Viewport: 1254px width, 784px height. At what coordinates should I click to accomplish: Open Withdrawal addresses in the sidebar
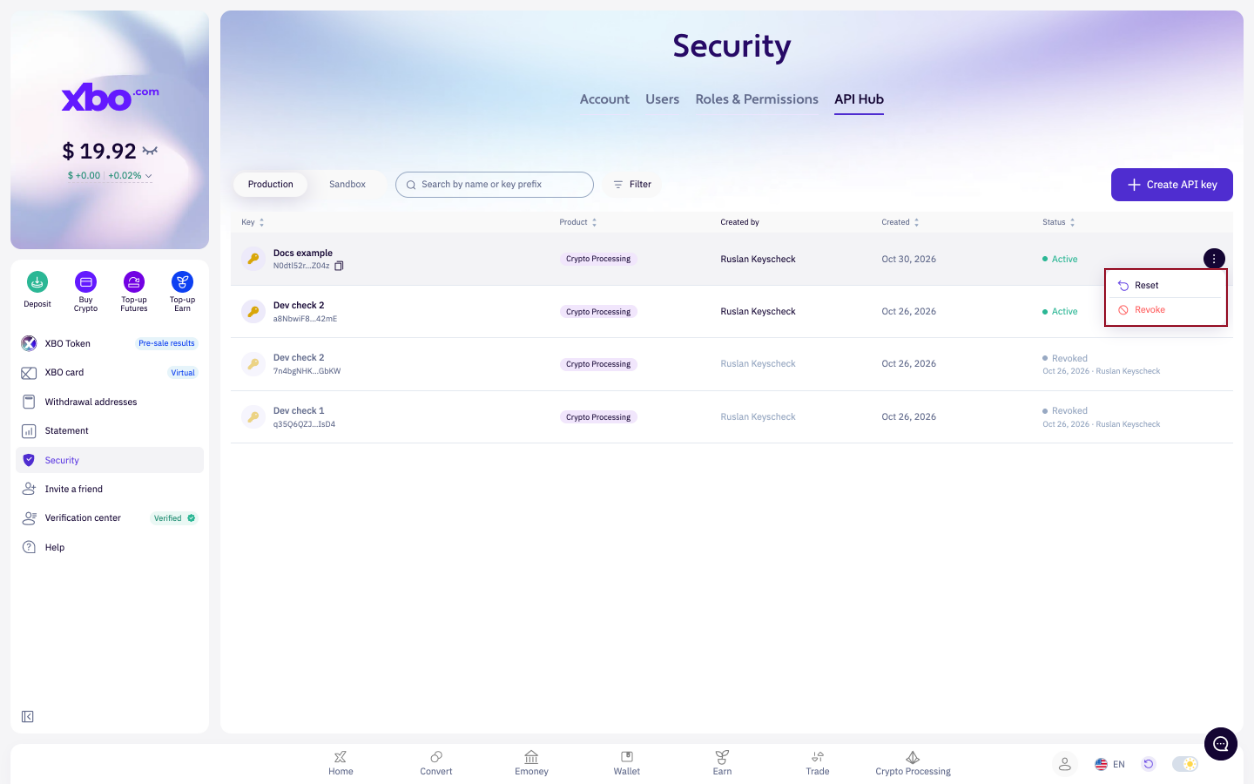[x=110, y=402]
